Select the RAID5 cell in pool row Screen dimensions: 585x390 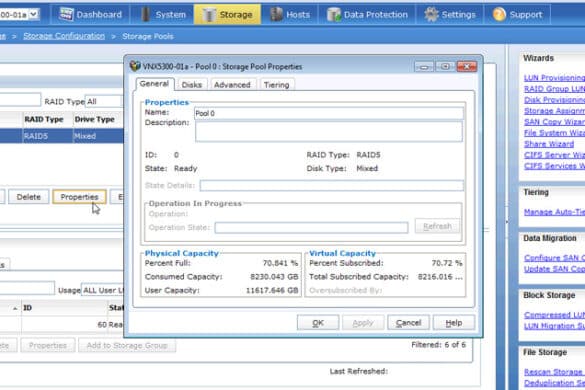tap(48, 136)
